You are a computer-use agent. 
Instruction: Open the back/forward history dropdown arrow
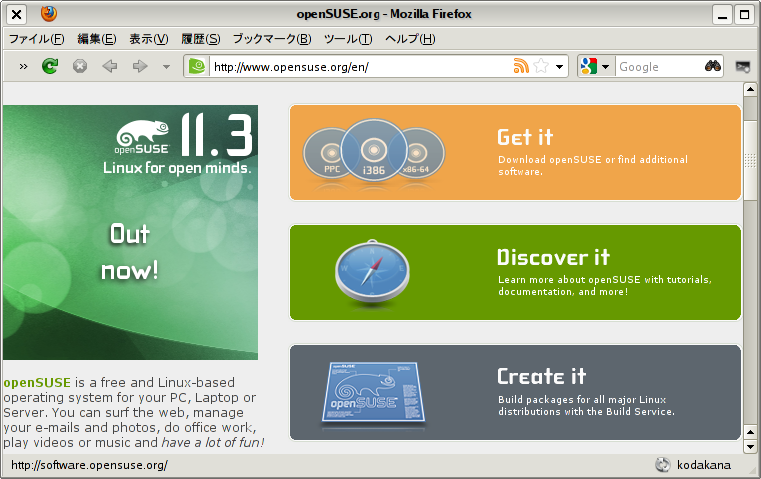pyautogui.click(x=166, y=66)
